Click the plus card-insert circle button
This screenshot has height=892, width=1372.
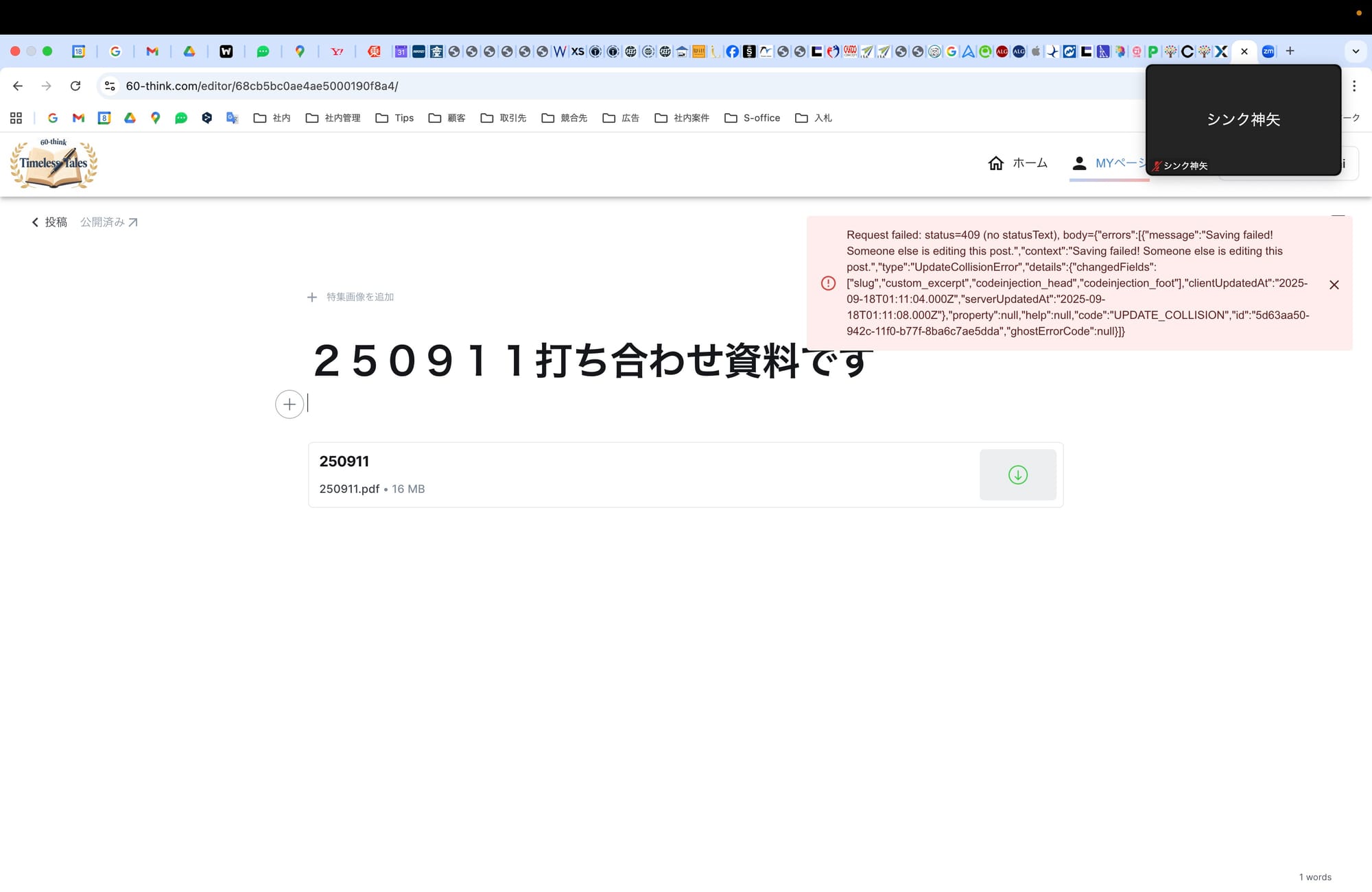(289, 405)
